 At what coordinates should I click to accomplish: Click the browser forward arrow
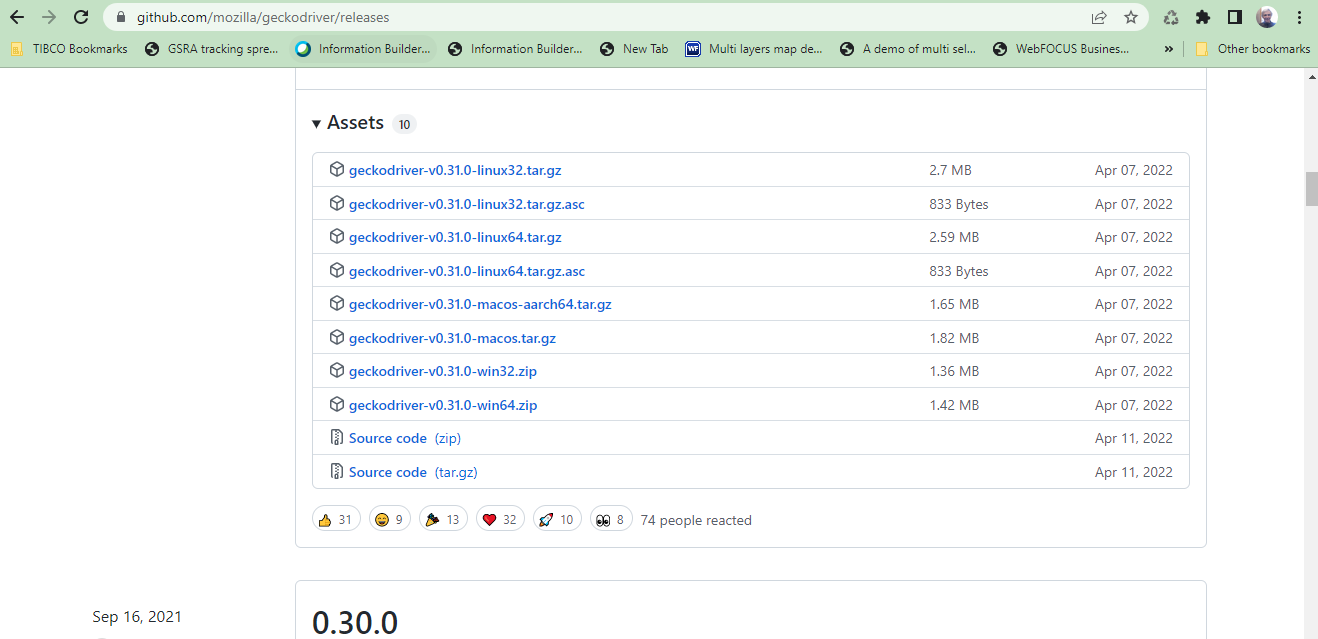(49, 17)
